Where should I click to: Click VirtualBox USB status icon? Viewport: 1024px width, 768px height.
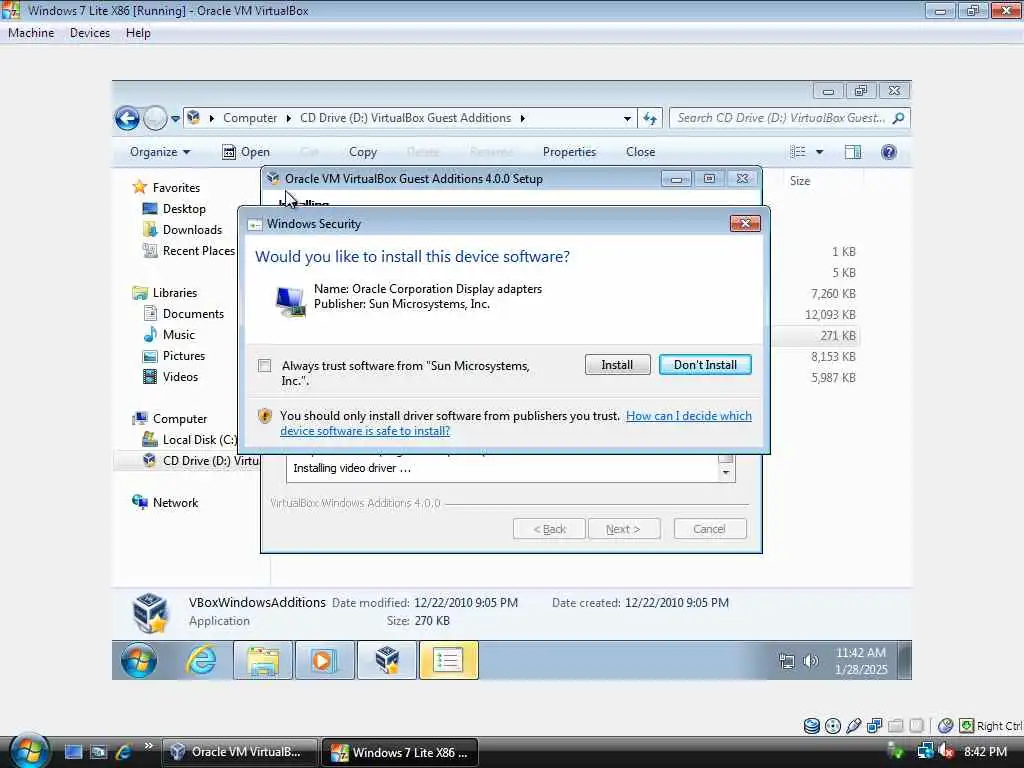pyautogui.click(x=854, y=726)
